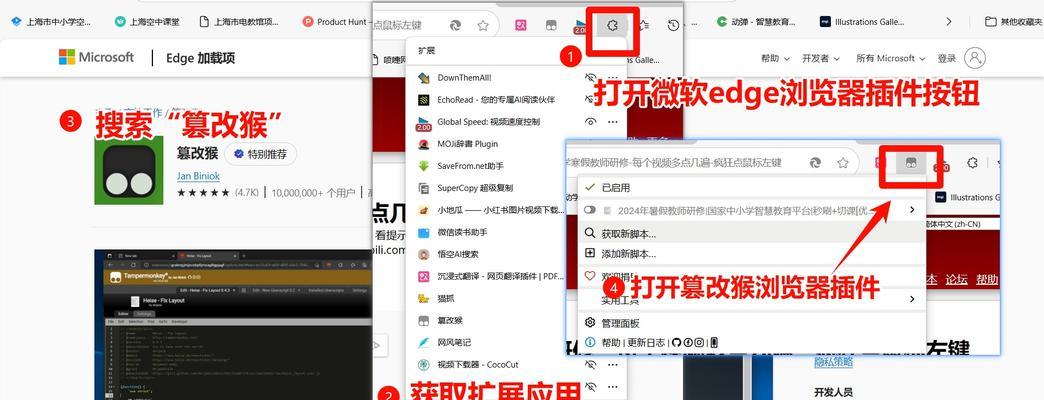1044x400 pixels.
Task: Toggle visibility eye for DownThemAll!
Action: click(x=590, y=77)
